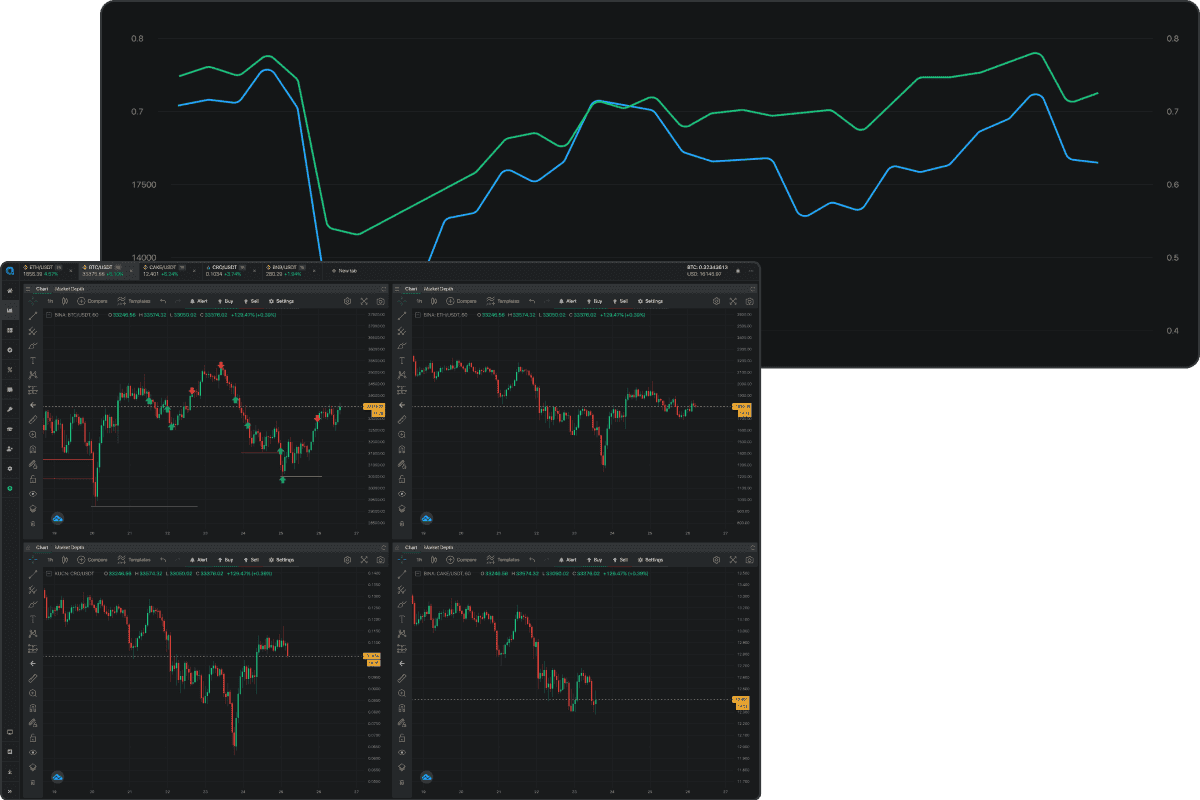Select the ruler measure tool in CRO chart

pyautogui.click(x=33, y=678)
